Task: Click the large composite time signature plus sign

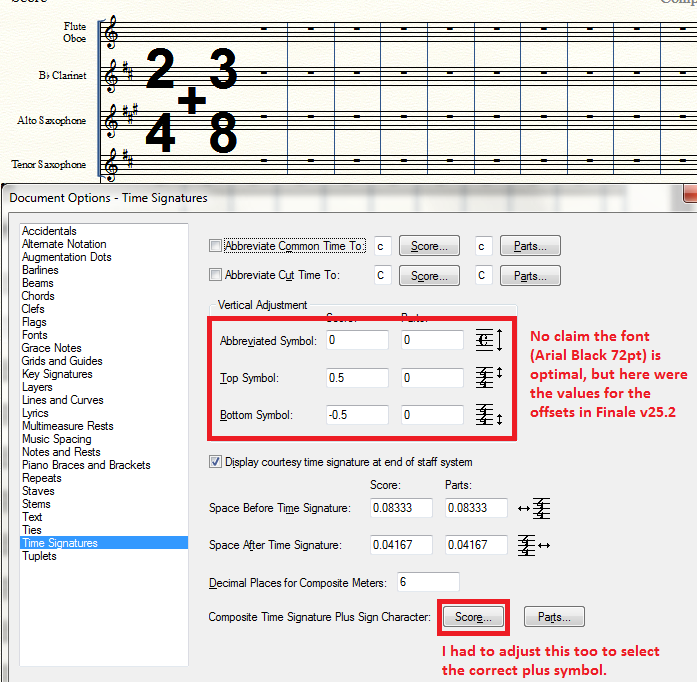Action: [x=191, y=100]
